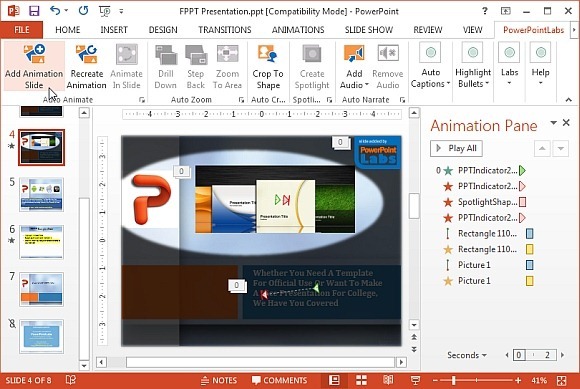Screen dimensions: 580x389
Task: Click Crop To Shape icon
Action: [268, 54]
